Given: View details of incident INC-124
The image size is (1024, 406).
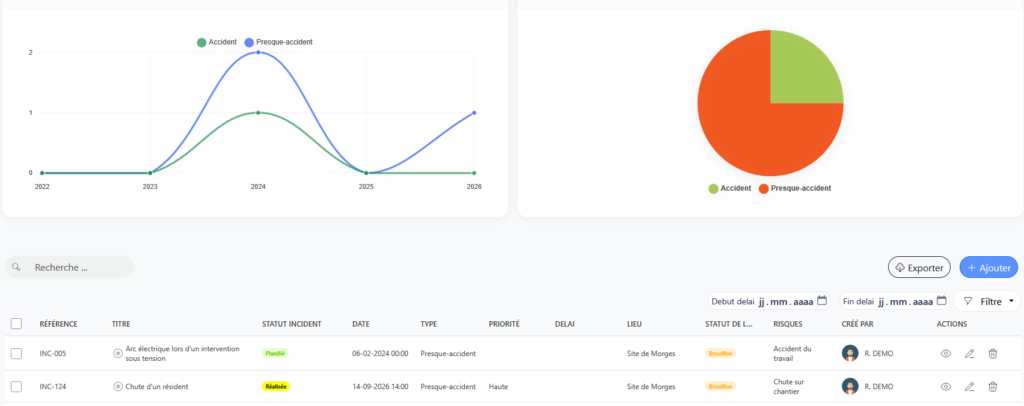Looking at the screenshot, I should [x=945, y=386].
